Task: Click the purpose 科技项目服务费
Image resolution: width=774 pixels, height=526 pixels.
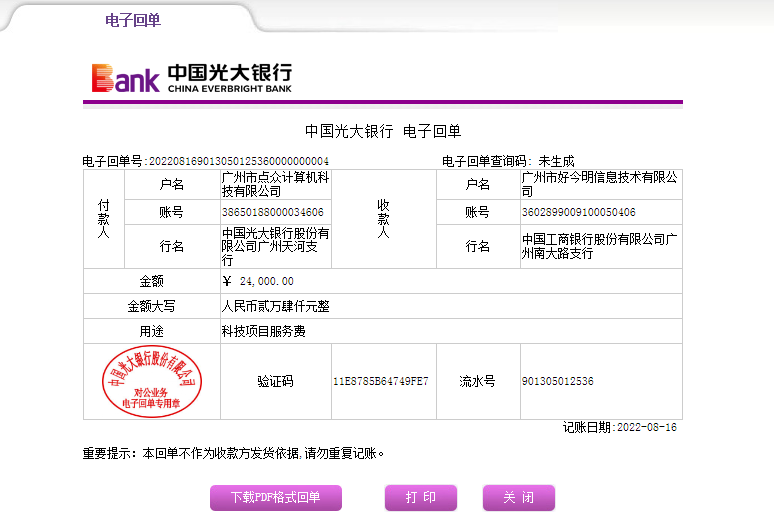Action: click(263, 331)
